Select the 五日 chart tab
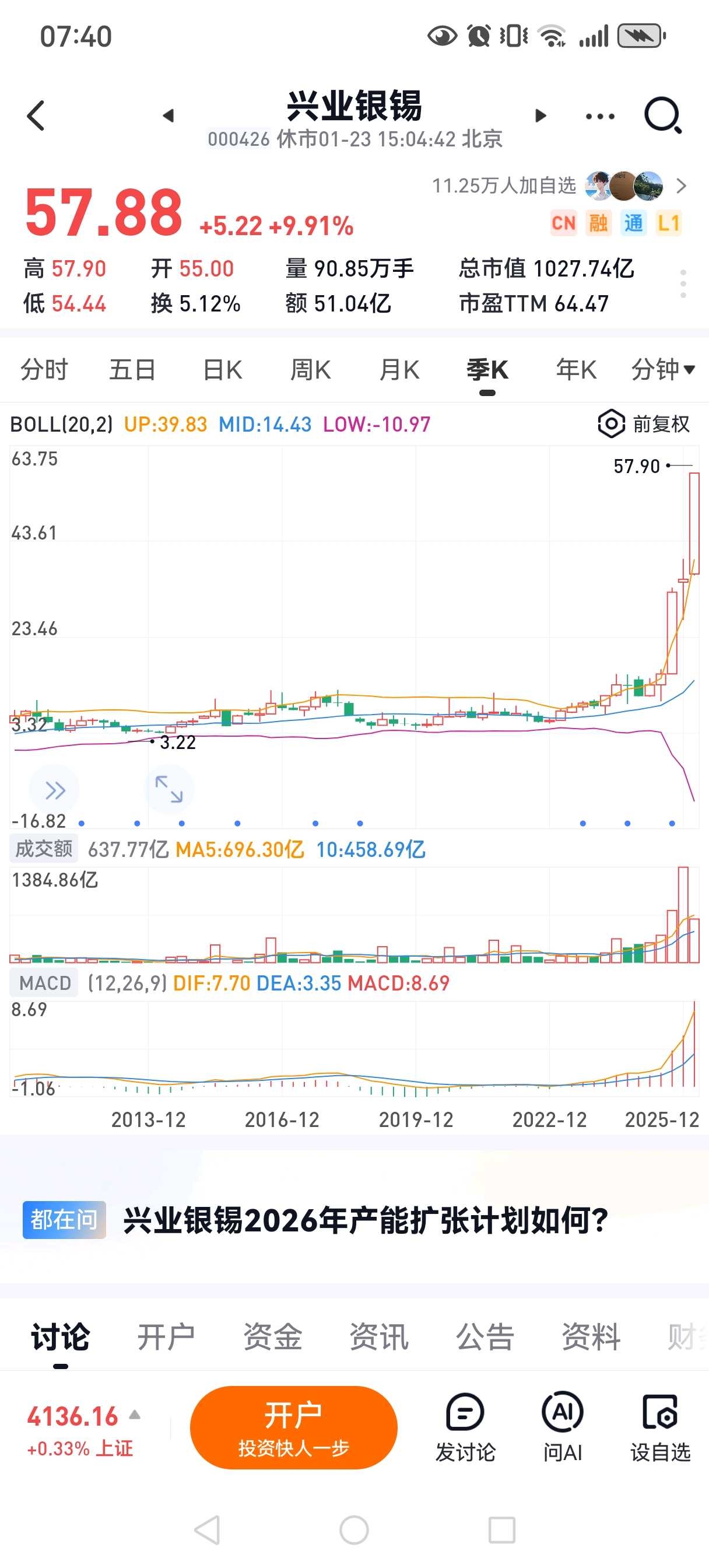The image size is (709, 1568). click(133, 369)
